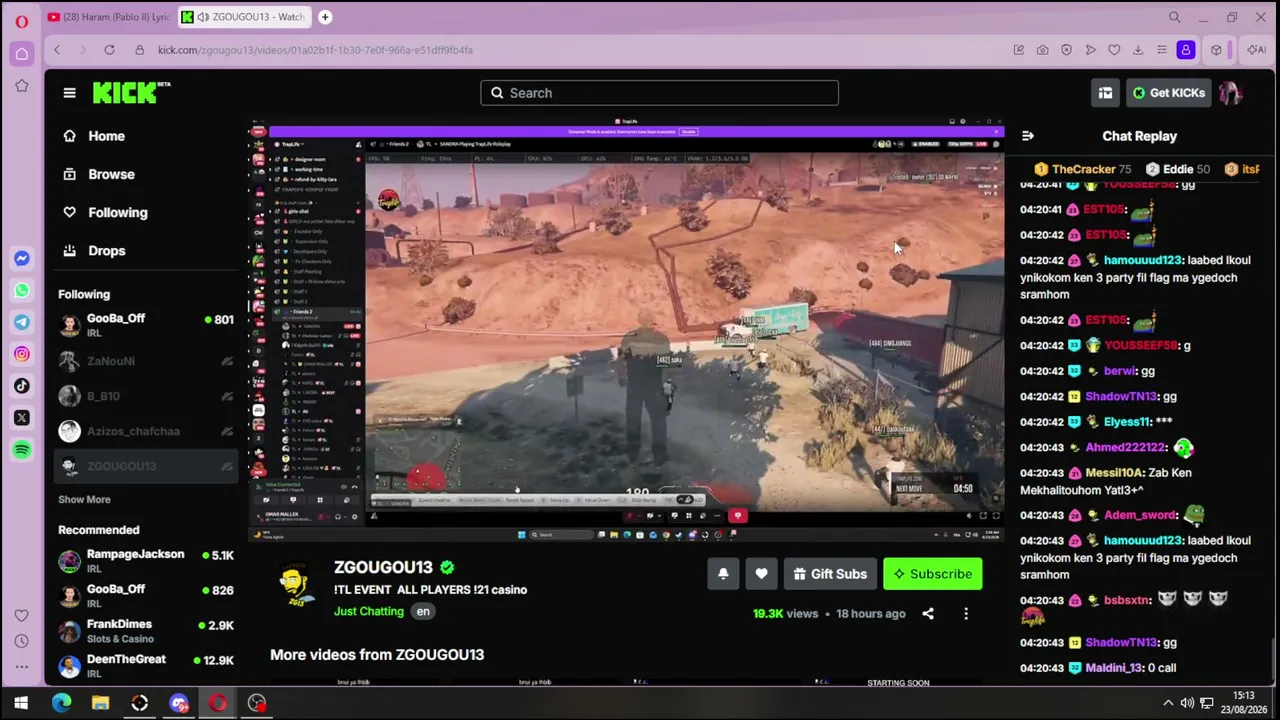Viewport: 1280px width, 720px height.
Task: Open Opera sidebar heart pinboards
Action: [21, 615]
